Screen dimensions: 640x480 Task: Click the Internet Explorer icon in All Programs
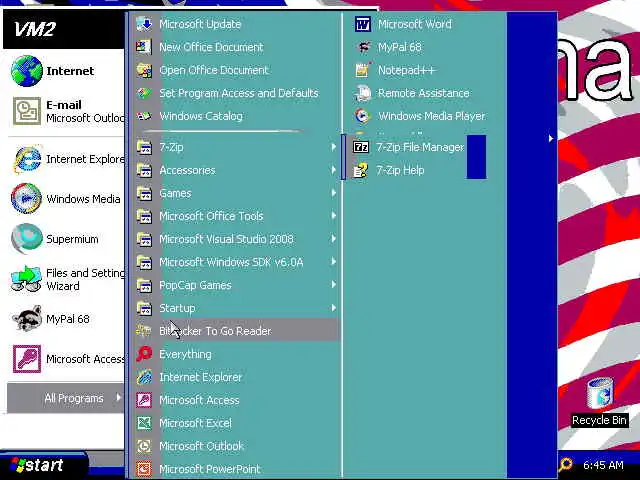coord(144,377)
